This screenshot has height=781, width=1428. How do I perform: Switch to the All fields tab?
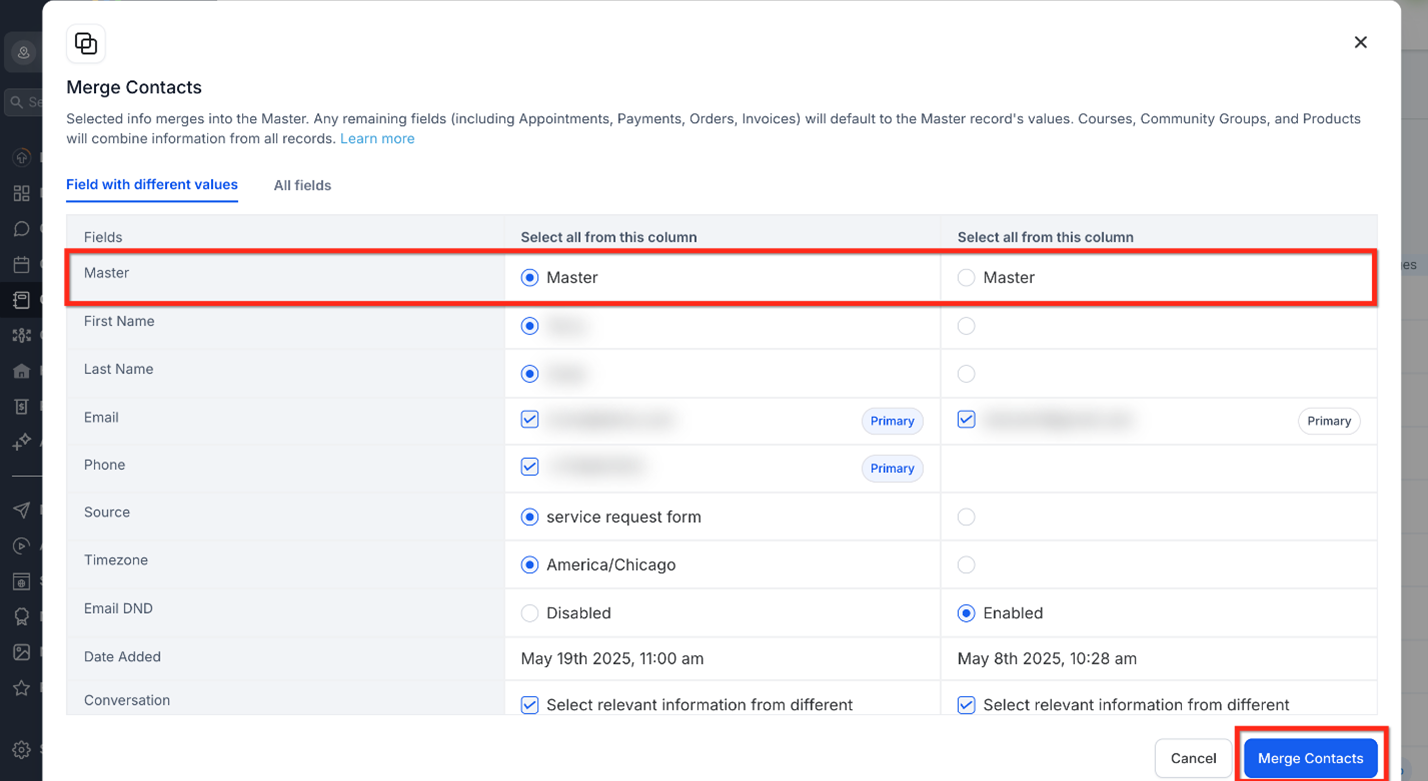point(302,185)
